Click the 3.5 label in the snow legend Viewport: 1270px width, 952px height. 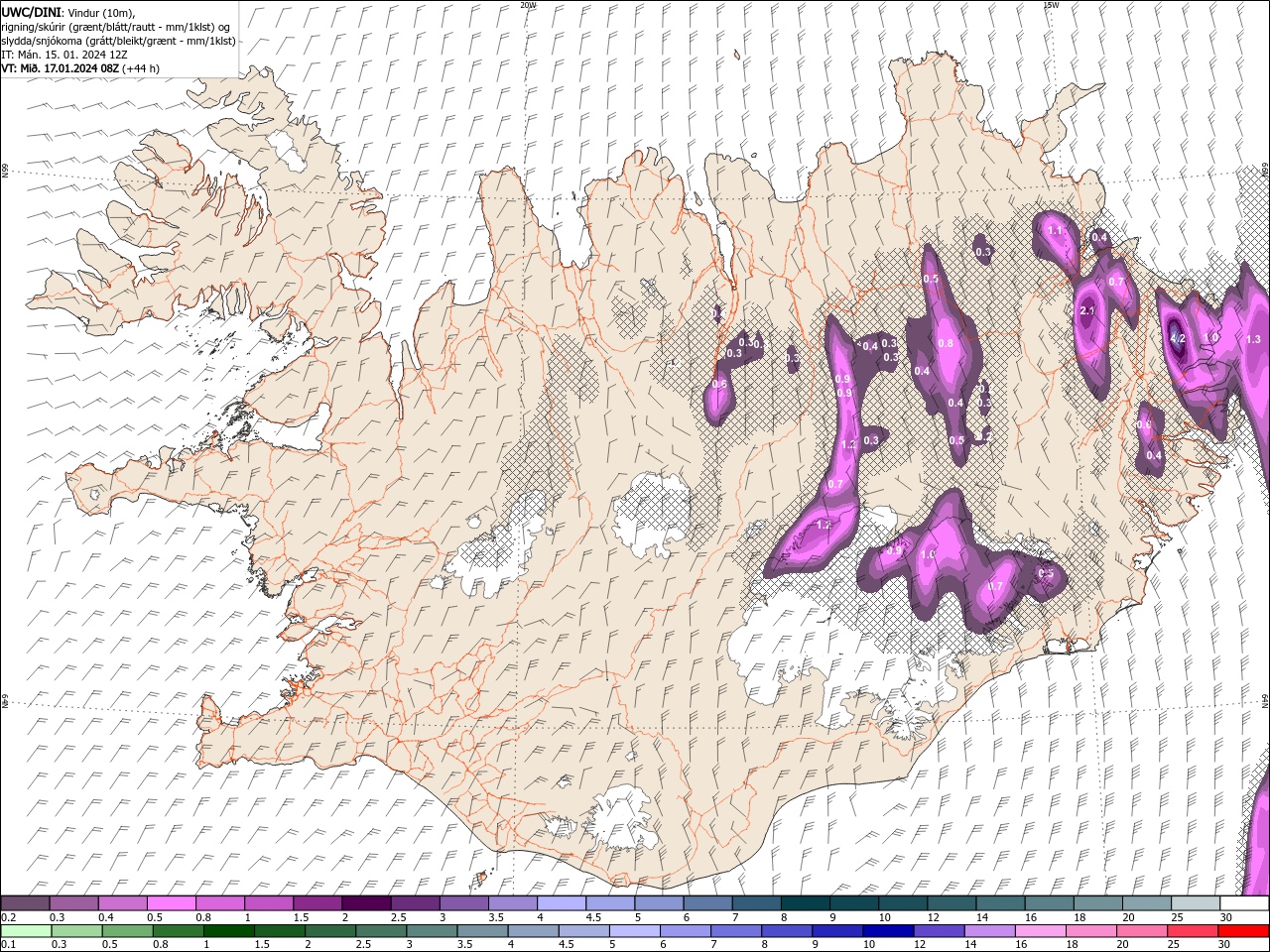[x=493, y=917]
